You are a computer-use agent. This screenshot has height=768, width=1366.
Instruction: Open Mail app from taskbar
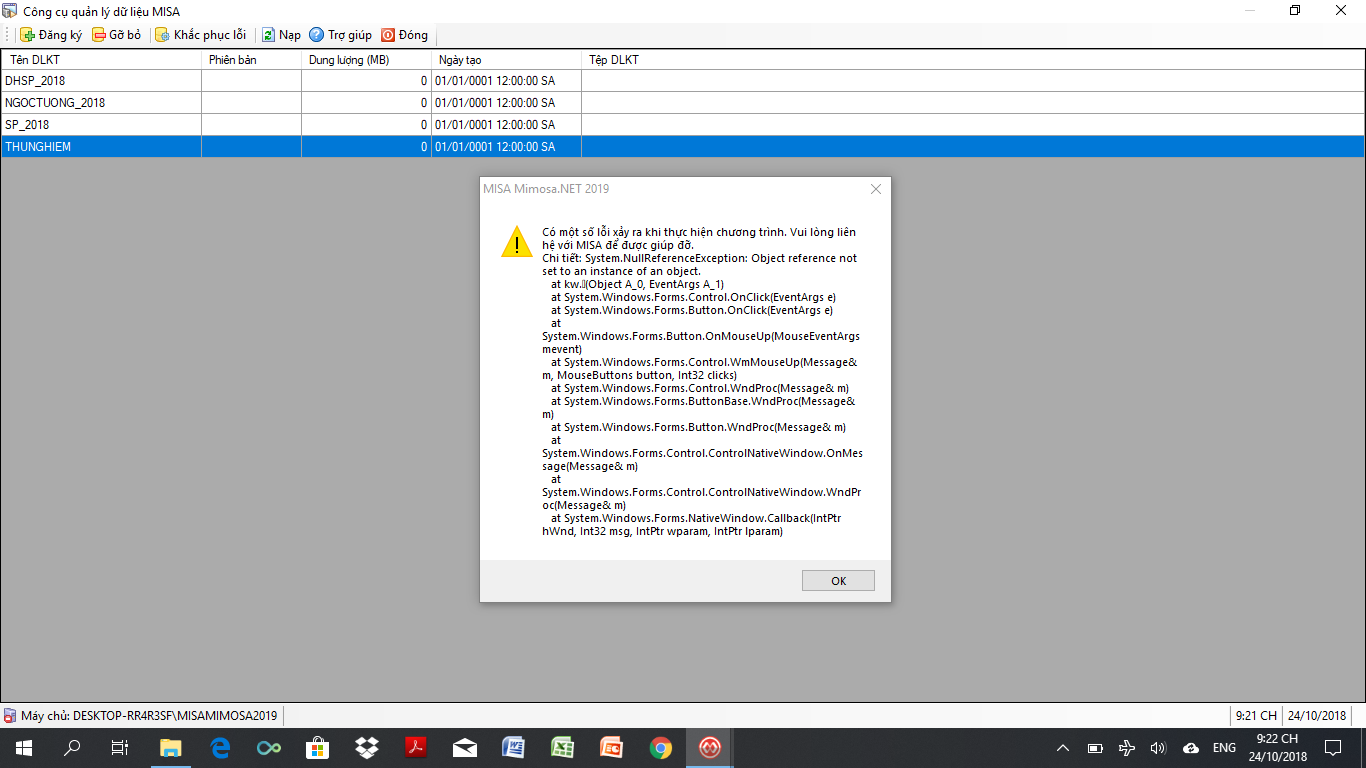pyautogui.click(x=465, y=748)
